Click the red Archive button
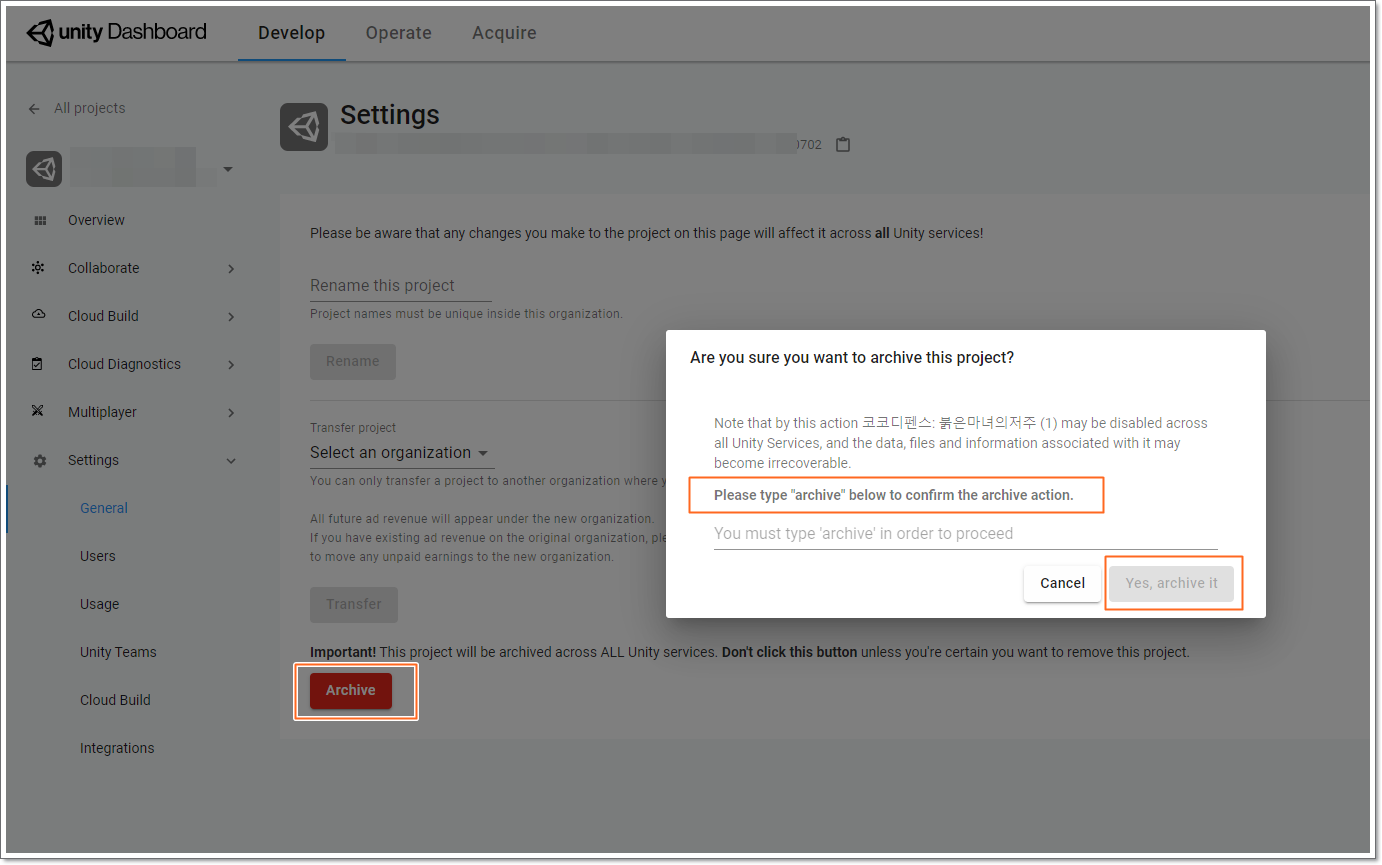The image size is (1382, 865). click(x=351, y=690)
